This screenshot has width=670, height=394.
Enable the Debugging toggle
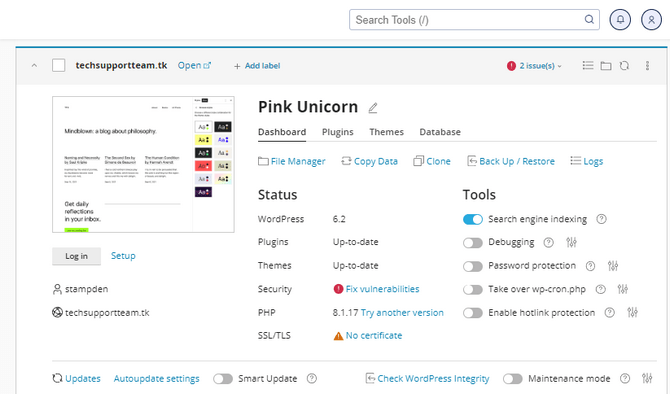coord(473,243)
